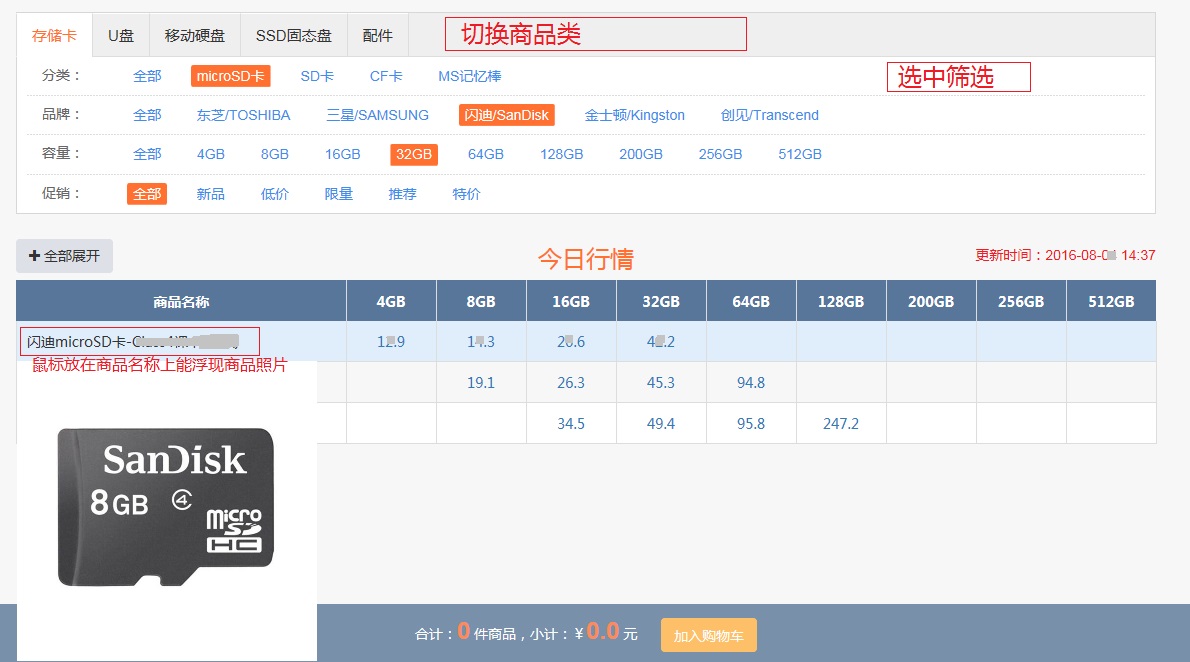The width and height of the screenshot is (1190, 662).
Task: Click the 加入购物车 button
Action: [709, 635]
